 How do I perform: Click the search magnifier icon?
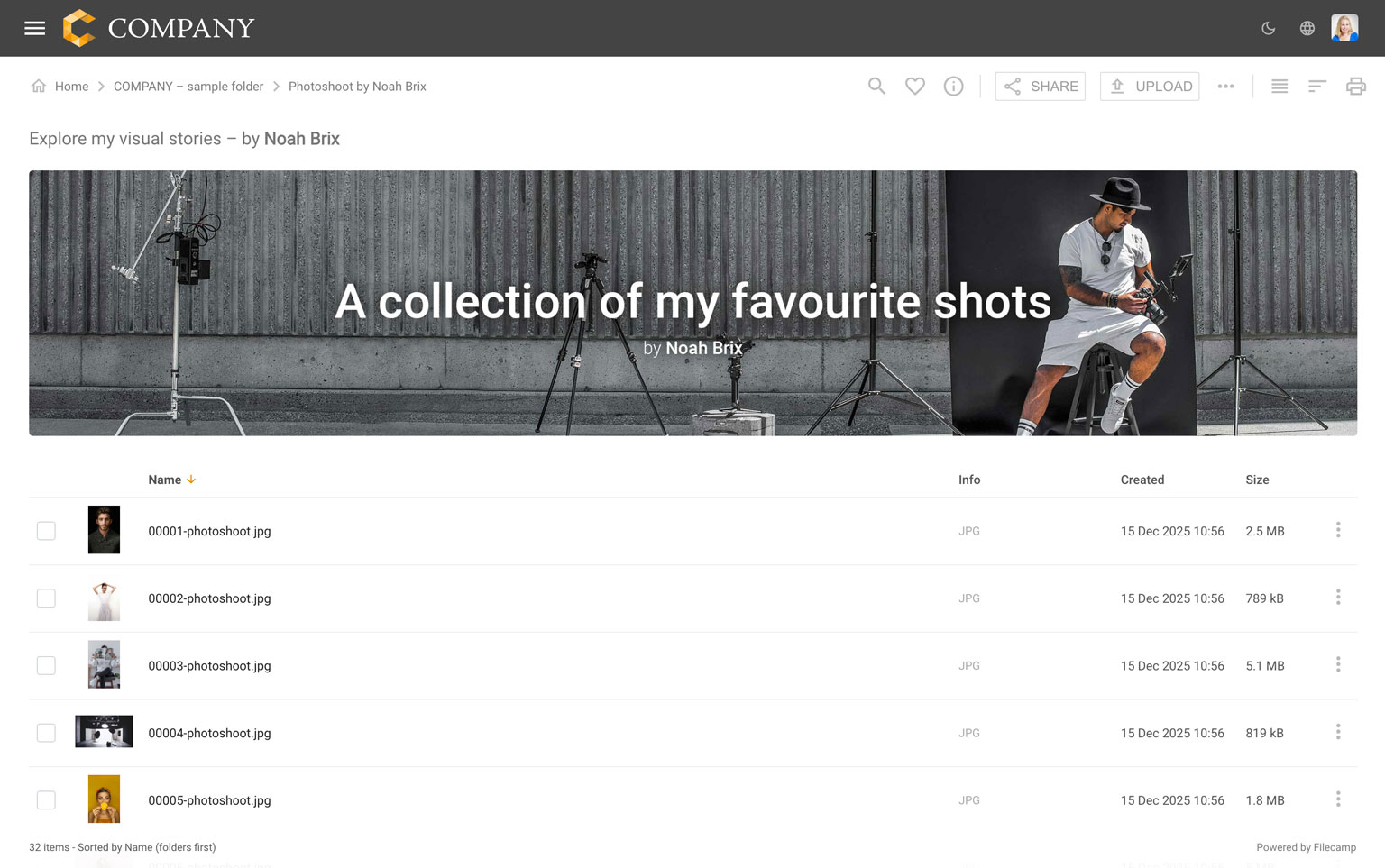click(x=876, y=87)
